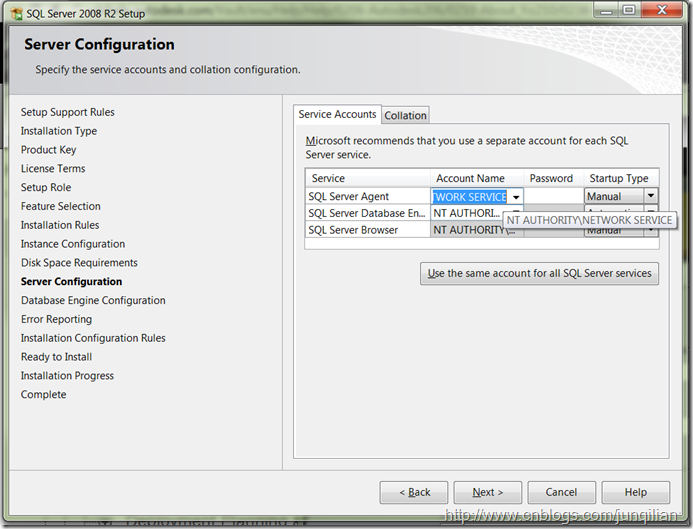Click the Back button

(x=414, y=492)
